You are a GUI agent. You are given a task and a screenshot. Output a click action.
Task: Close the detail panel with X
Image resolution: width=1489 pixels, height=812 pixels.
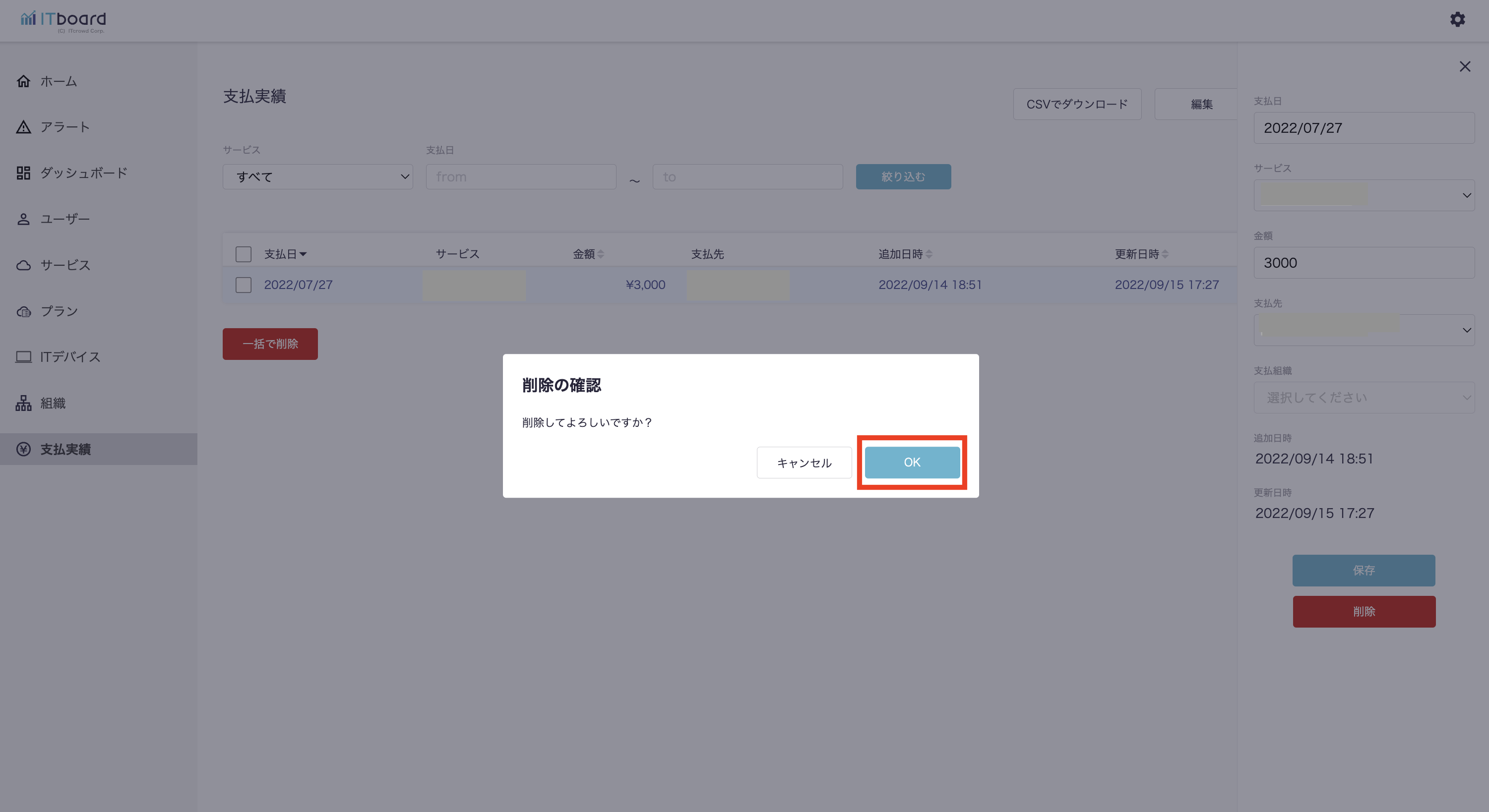pyautogui.click(x=1464, y=66)
